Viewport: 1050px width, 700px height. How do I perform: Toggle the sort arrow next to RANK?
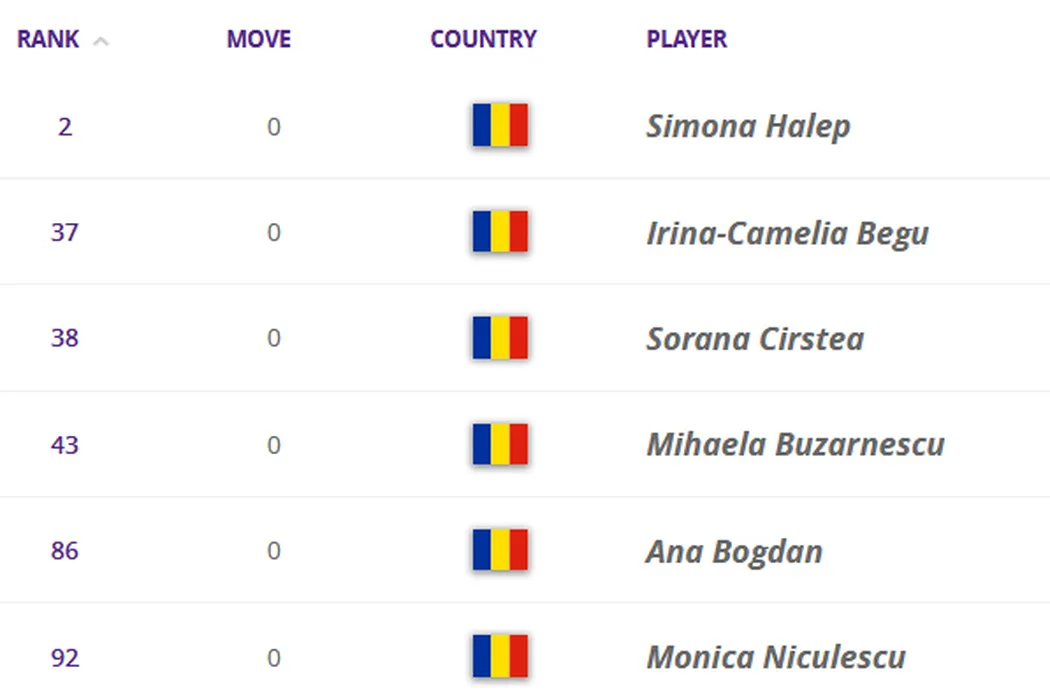(x=101, y=41)
